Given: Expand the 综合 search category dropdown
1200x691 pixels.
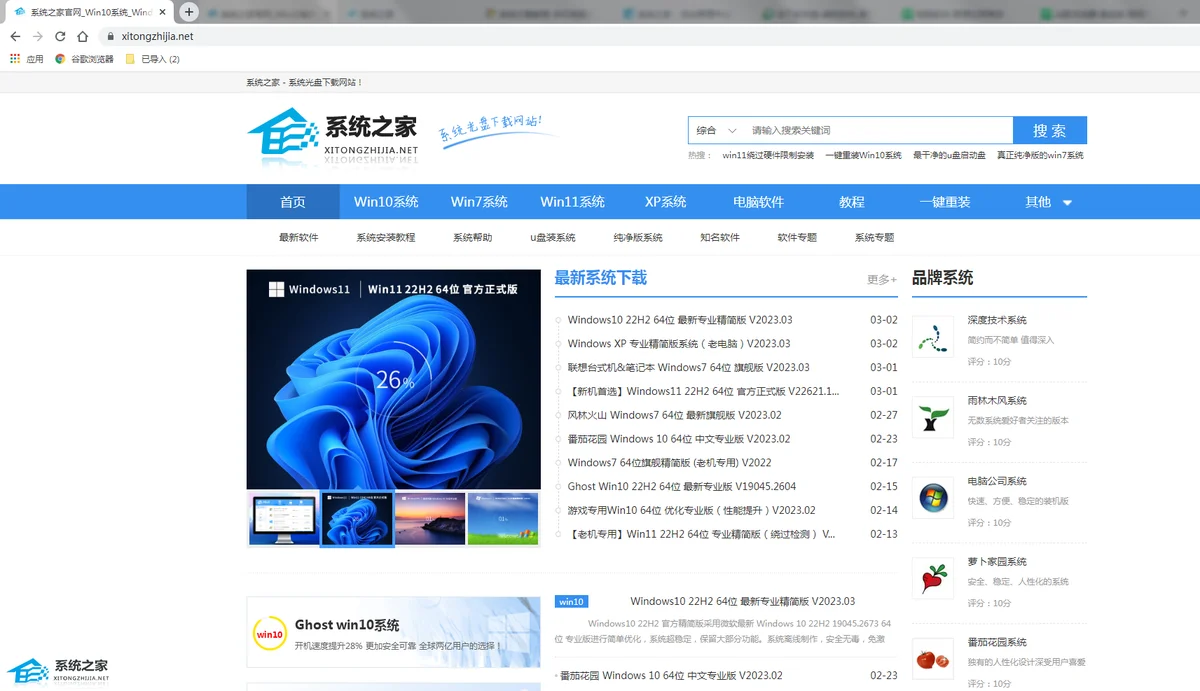Looking at the screenshot, I should coord(717,130).
